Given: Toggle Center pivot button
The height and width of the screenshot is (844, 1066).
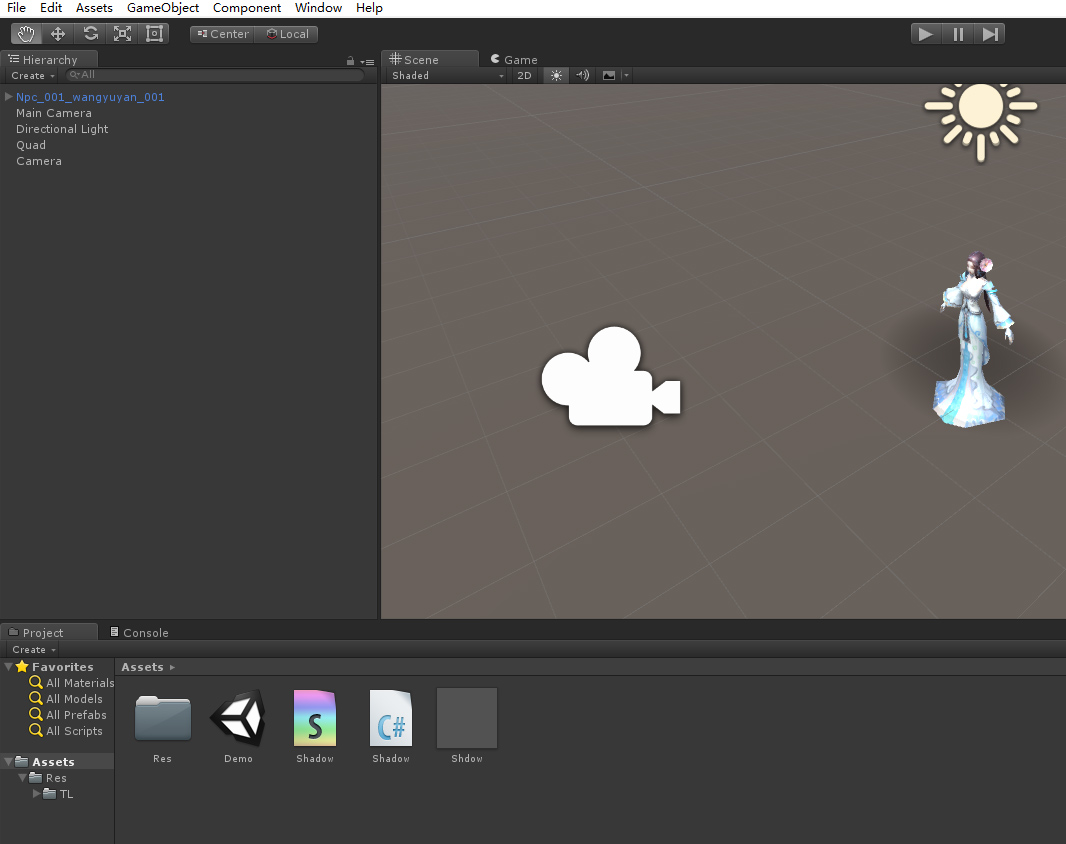Looking at the screenshot, I should coord(222,34).
